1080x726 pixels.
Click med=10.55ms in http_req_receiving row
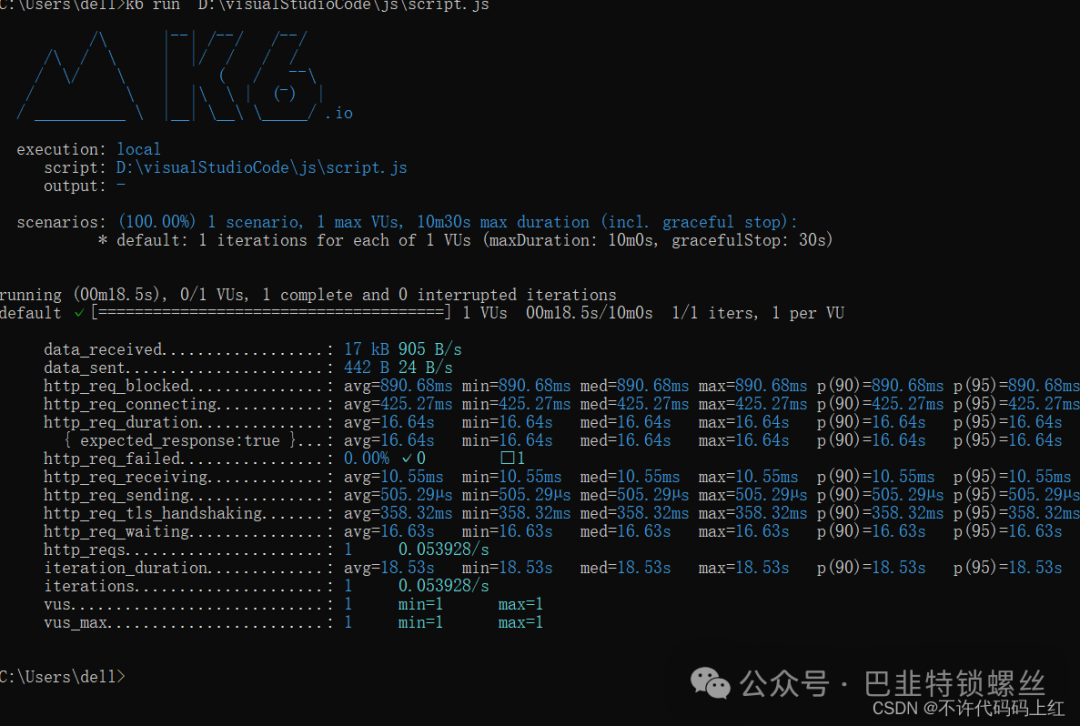[x=630, y=477]
